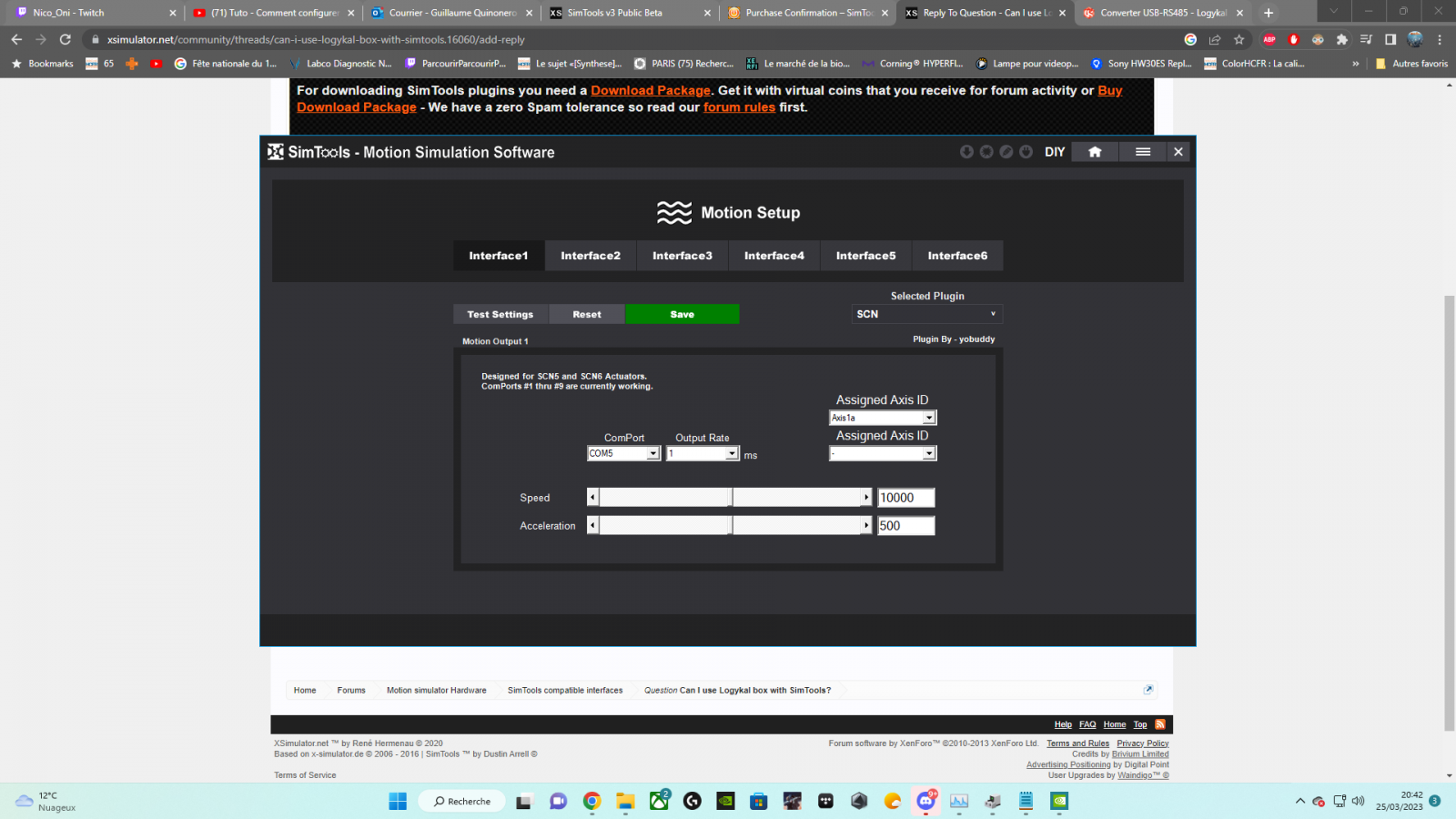
Task: Click the Forums breadcrumb link
Action: click(x=351, y=690)
